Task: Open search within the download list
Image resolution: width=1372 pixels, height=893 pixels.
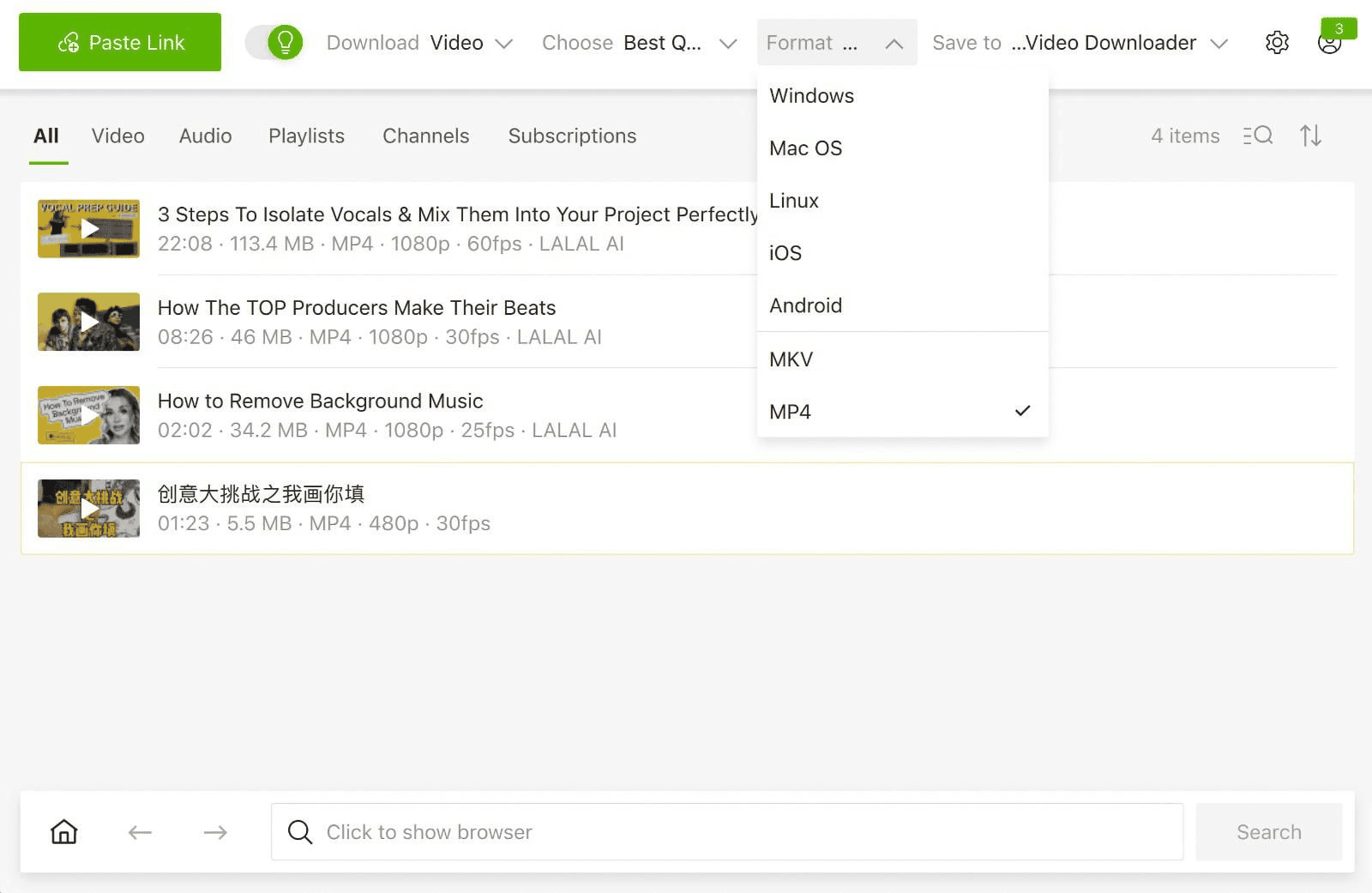Action: 1256,136
